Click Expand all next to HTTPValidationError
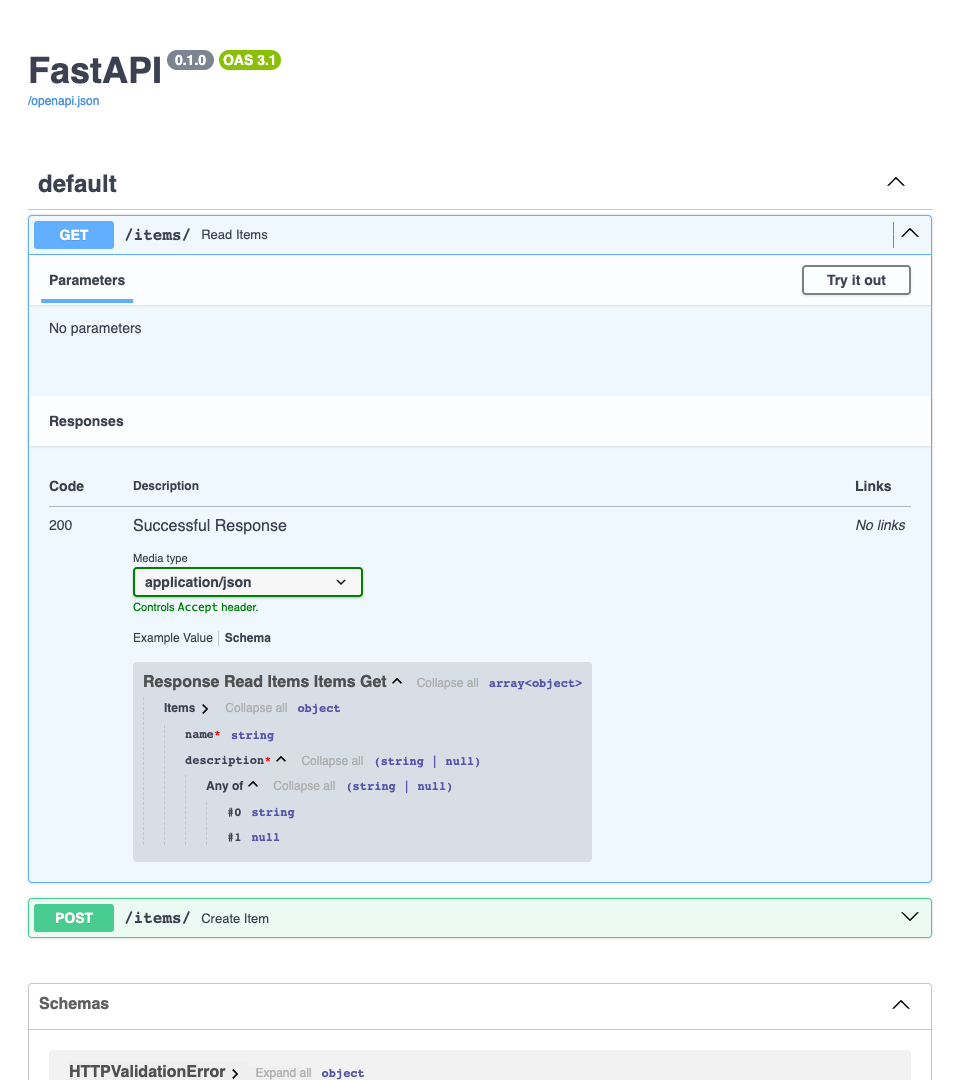 click(x=283, y=1073)
